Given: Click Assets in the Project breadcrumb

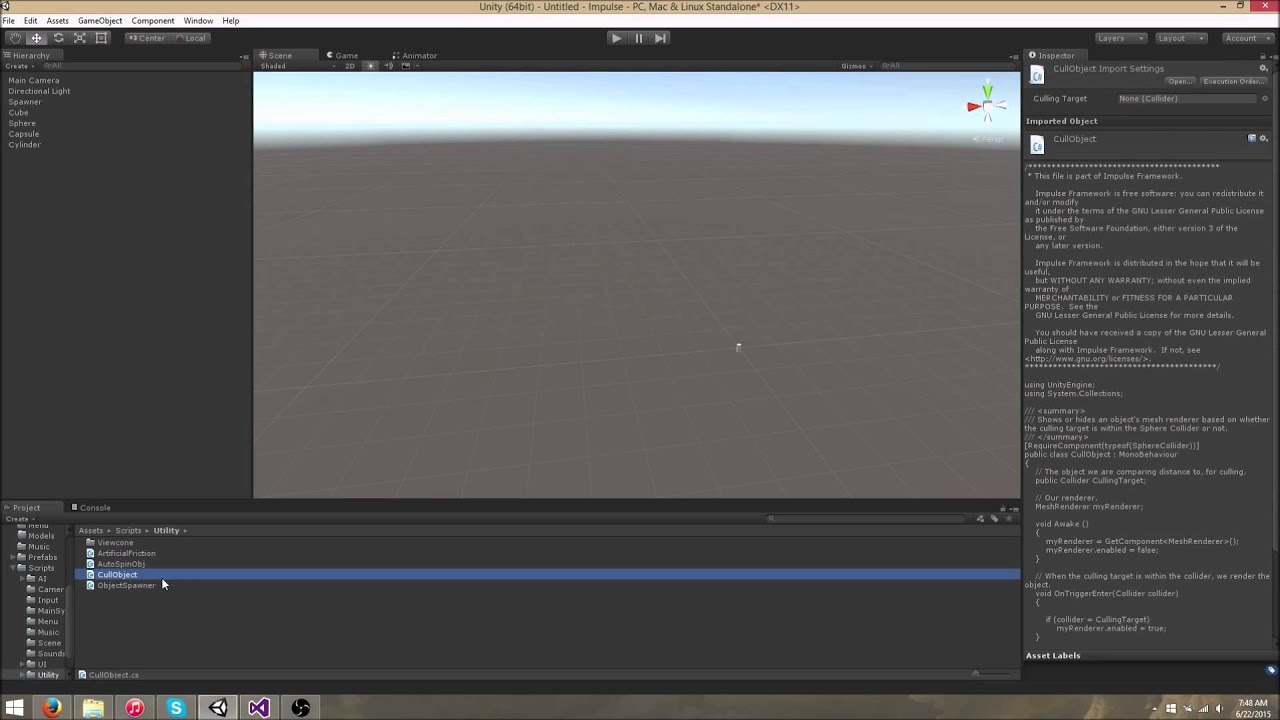Looking at the screenshot, I should coord(91,531).
